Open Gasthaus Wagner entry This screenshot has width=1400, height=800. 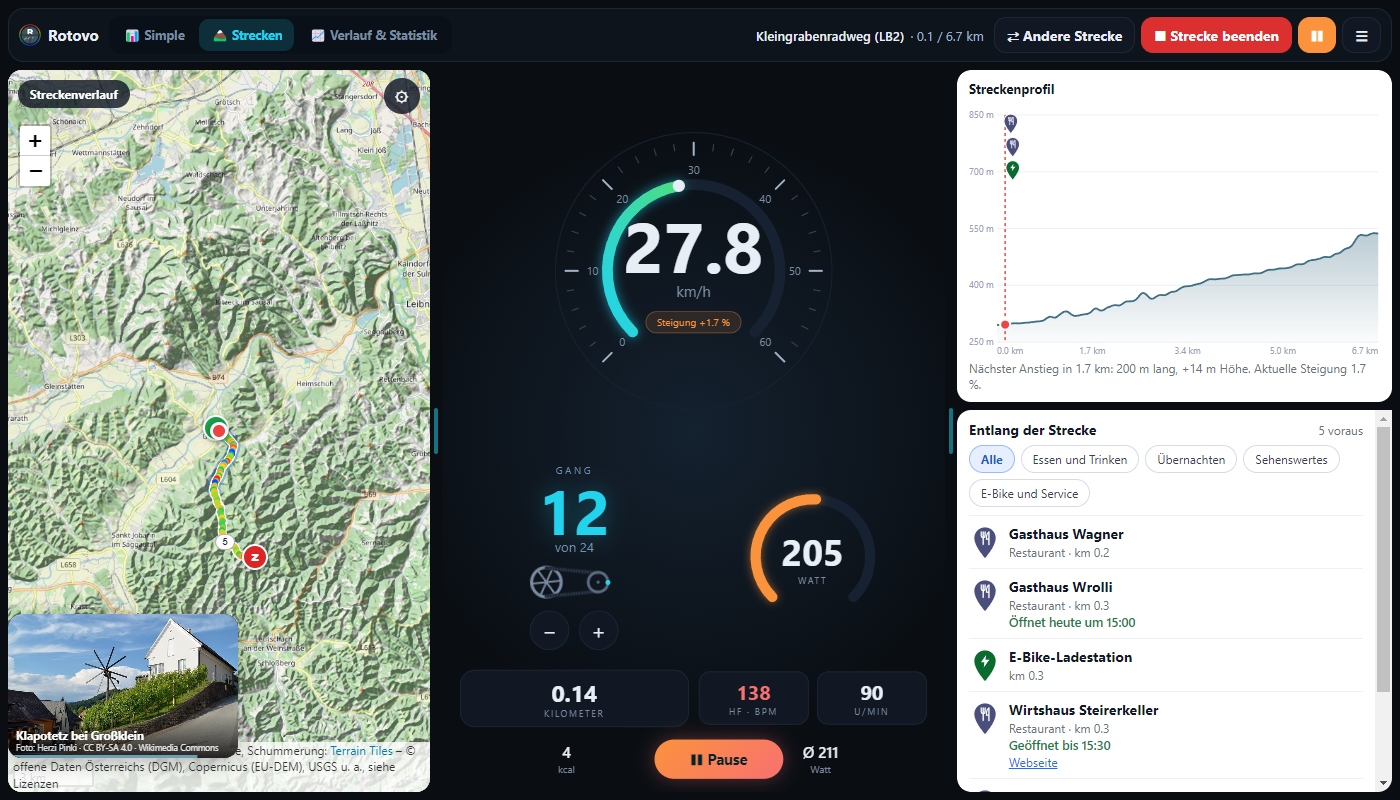(x=1166, y=542)
